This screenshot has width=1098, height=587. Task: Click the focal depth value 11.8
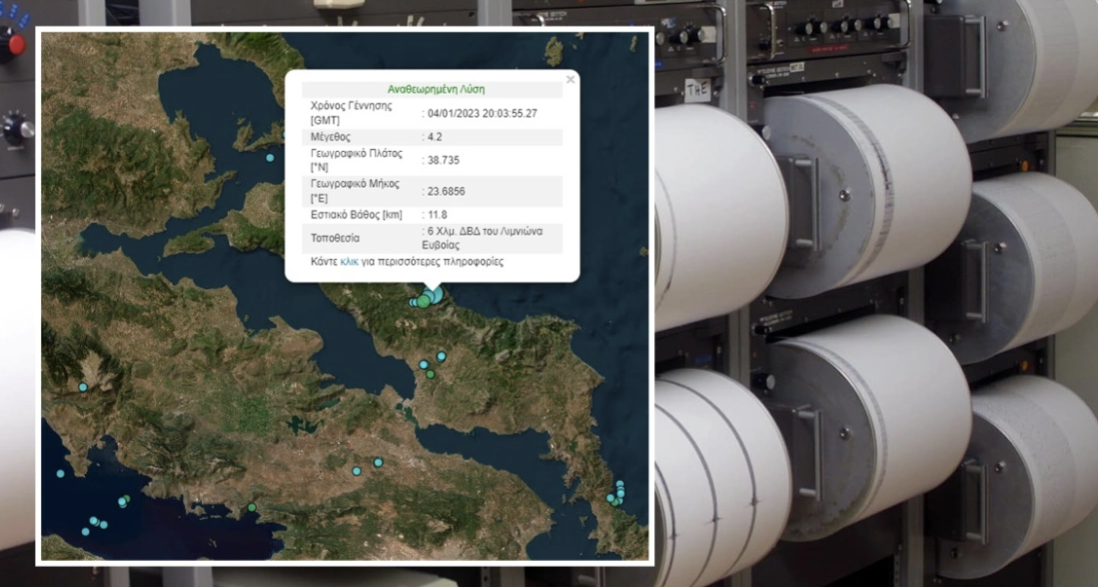(437, 214)
